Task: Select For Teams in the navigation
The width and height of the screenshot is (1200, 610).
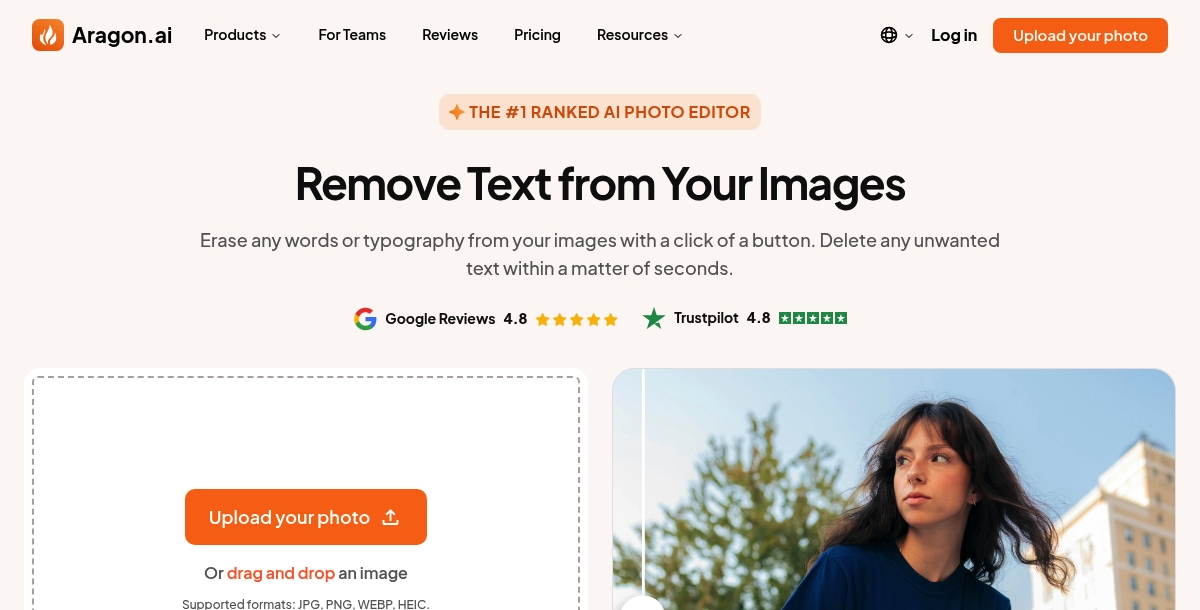Action: [352, 35]
